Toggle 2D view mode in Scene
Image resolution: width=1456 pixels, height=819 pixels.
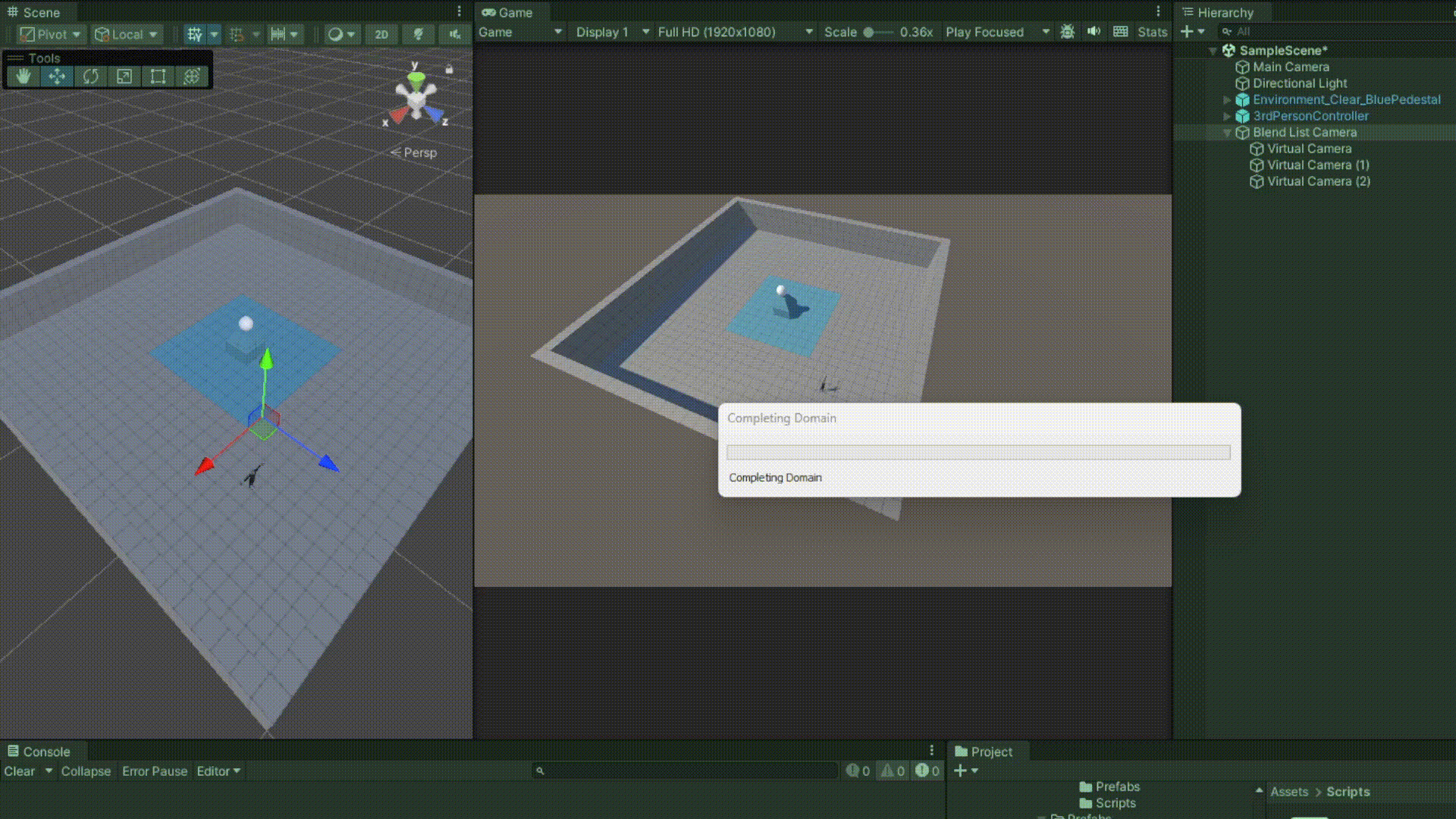[x=381, y=34]
